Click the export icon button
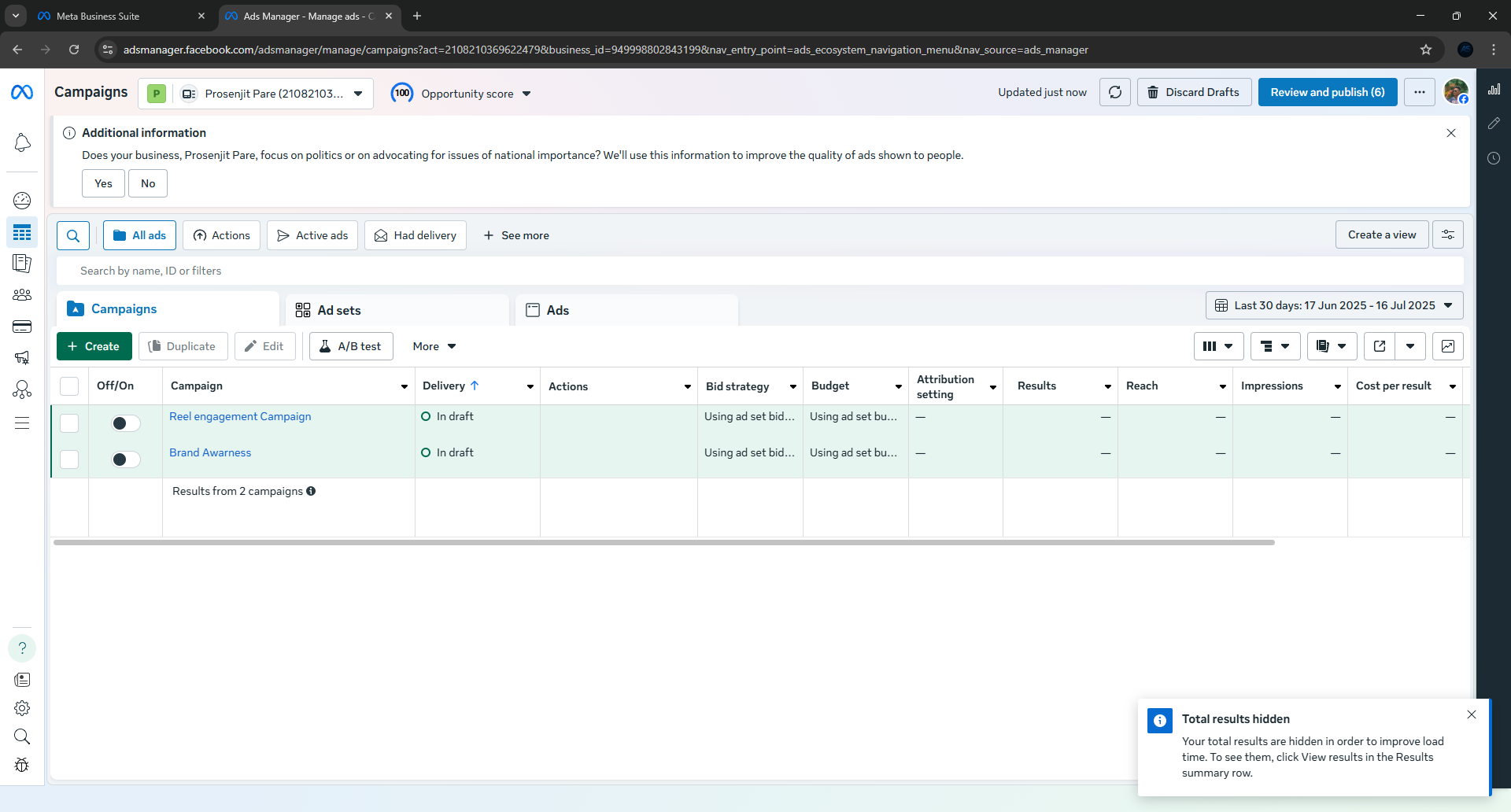 tap(1380, 346)
